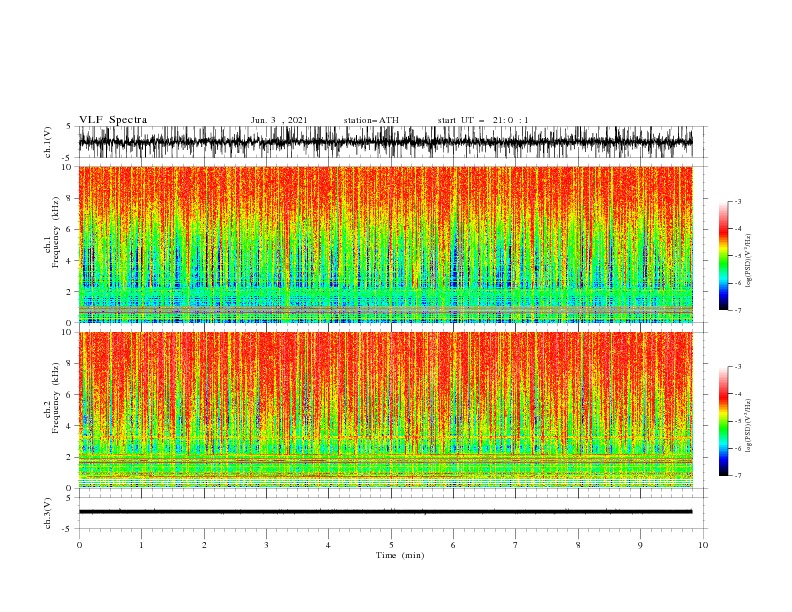Click the '-3' value on upper colorbar
Screen dimensions: 792x612
tap(738, 201)
